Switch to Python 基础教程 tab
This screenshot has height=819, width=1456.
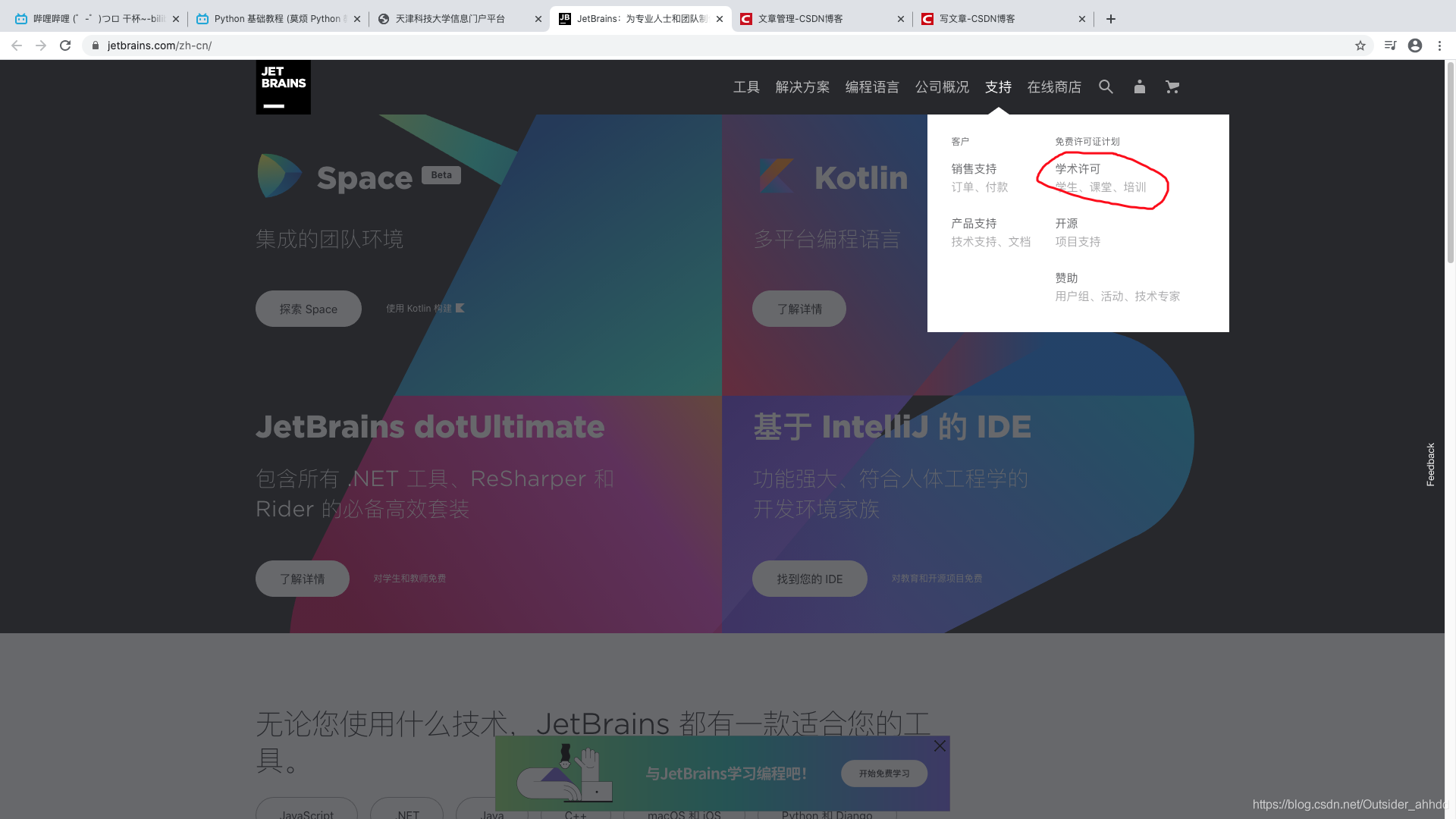click(x=278, y=19)
